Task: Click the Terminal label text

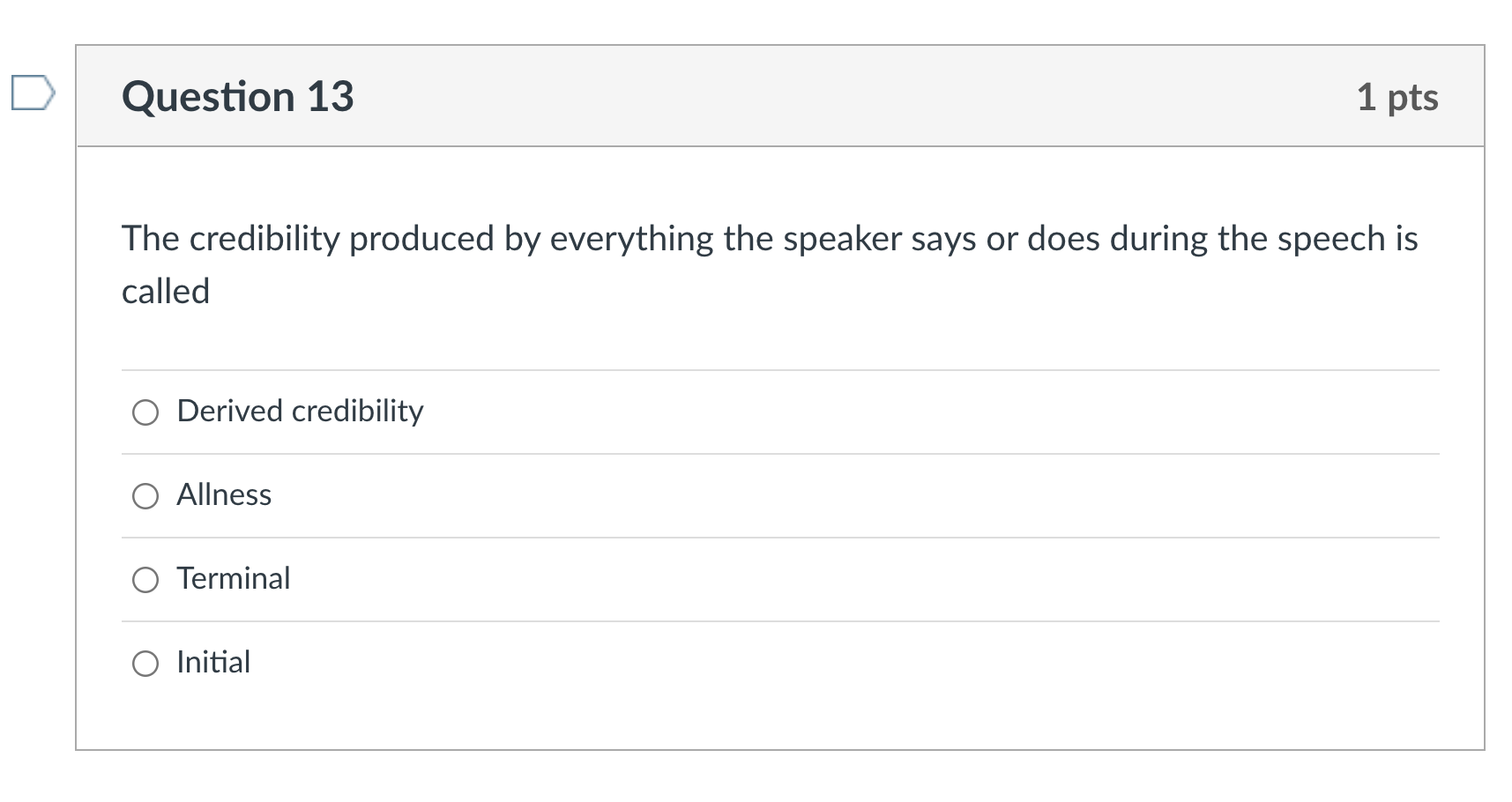Action: (234, 579)
